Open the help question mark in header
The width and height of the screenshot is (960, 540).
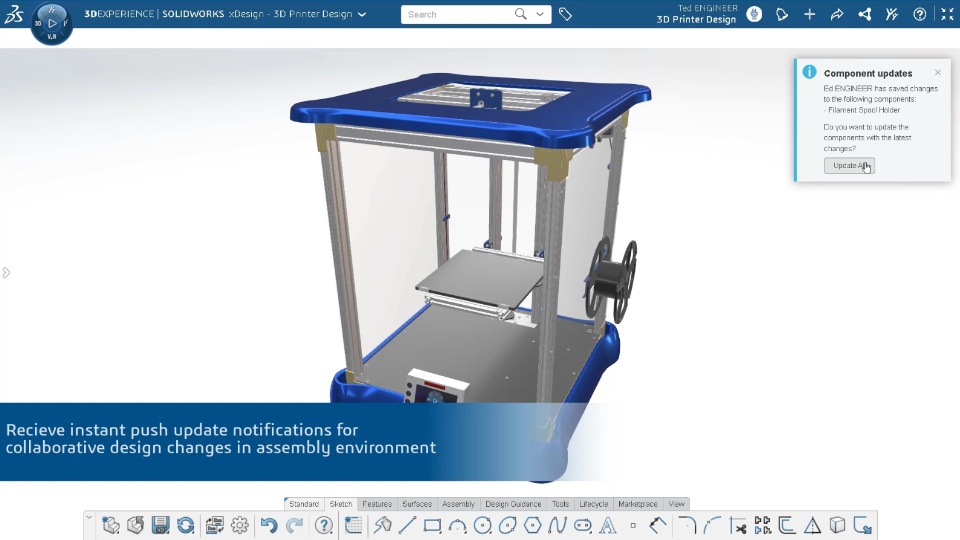tap(920, 14)
